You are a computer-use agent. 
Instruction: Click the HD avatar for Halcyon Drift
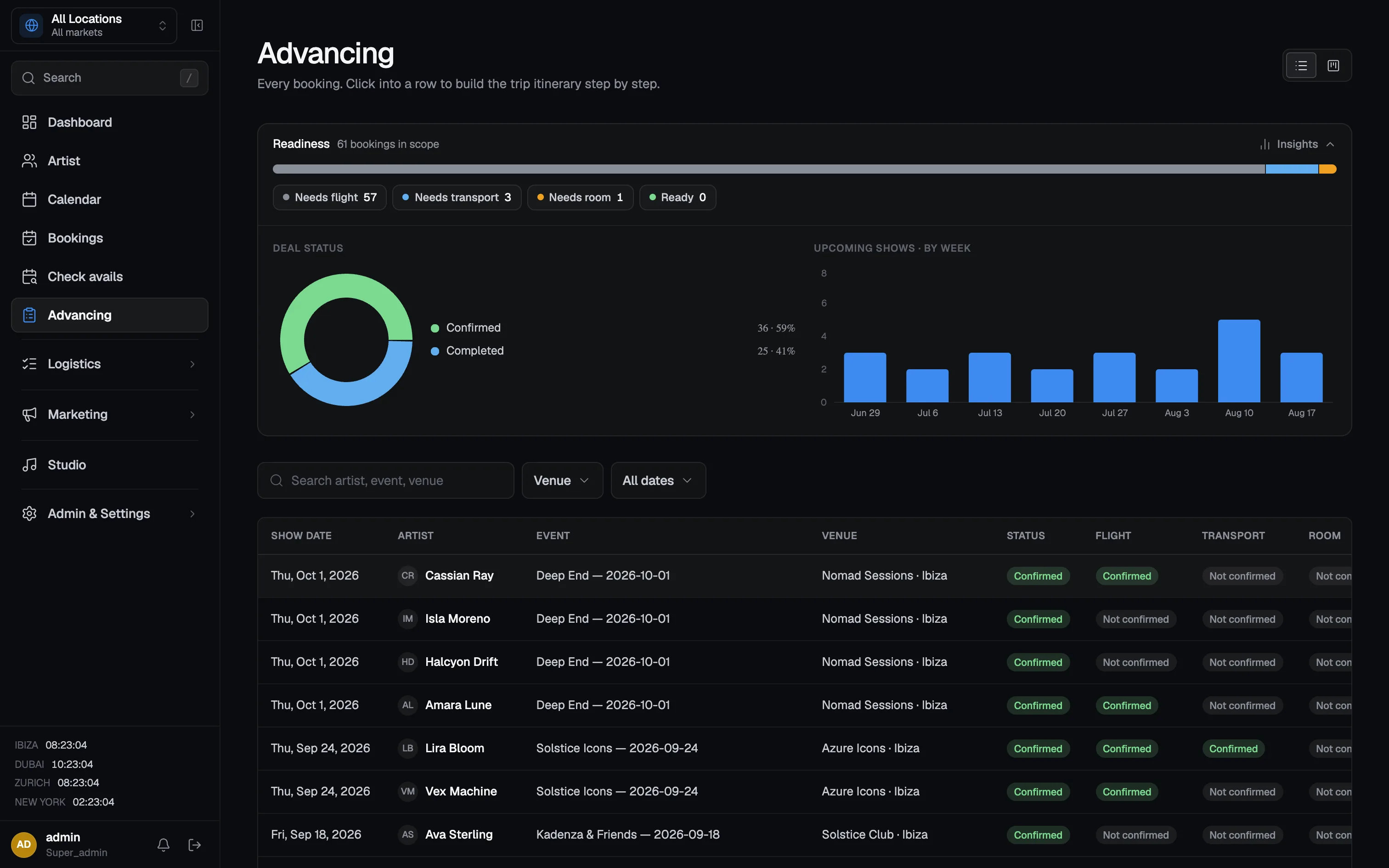point(407,662)
